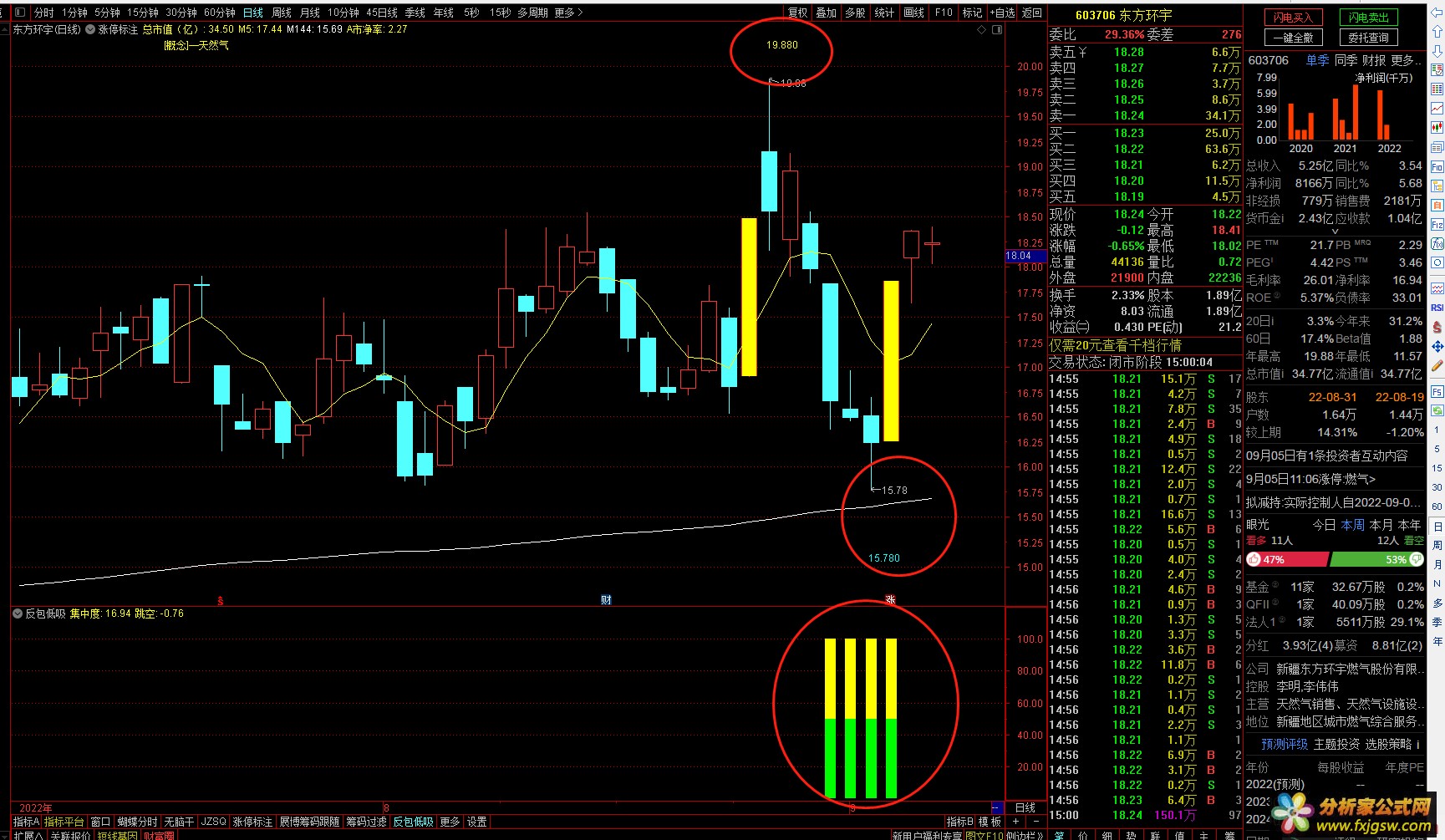1445x840 pixels.
Task: Click the minus zoom button at bottom right
Action: (1037, 822)
